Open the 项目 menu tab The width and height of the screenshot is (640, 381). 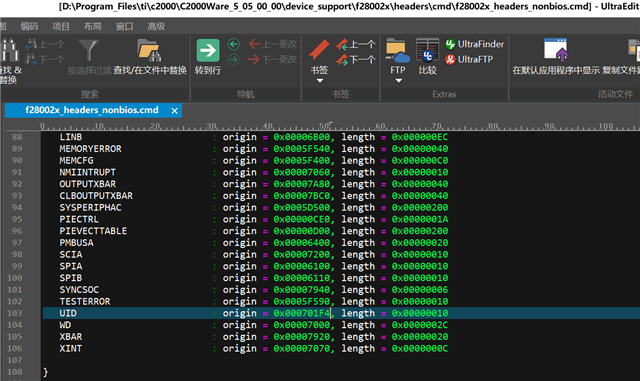click(x=61, y=27)
